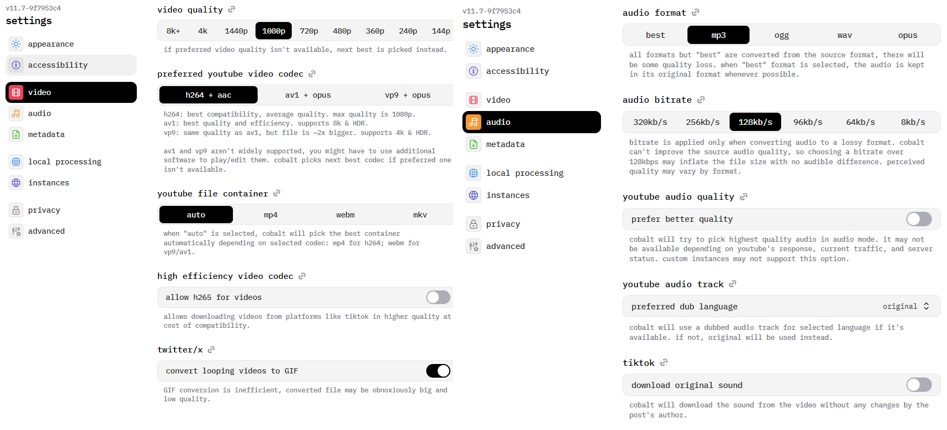Open metadata page in right sidebar
The height and width of the screenshot is (430, 947).
(x=531, y=144)
